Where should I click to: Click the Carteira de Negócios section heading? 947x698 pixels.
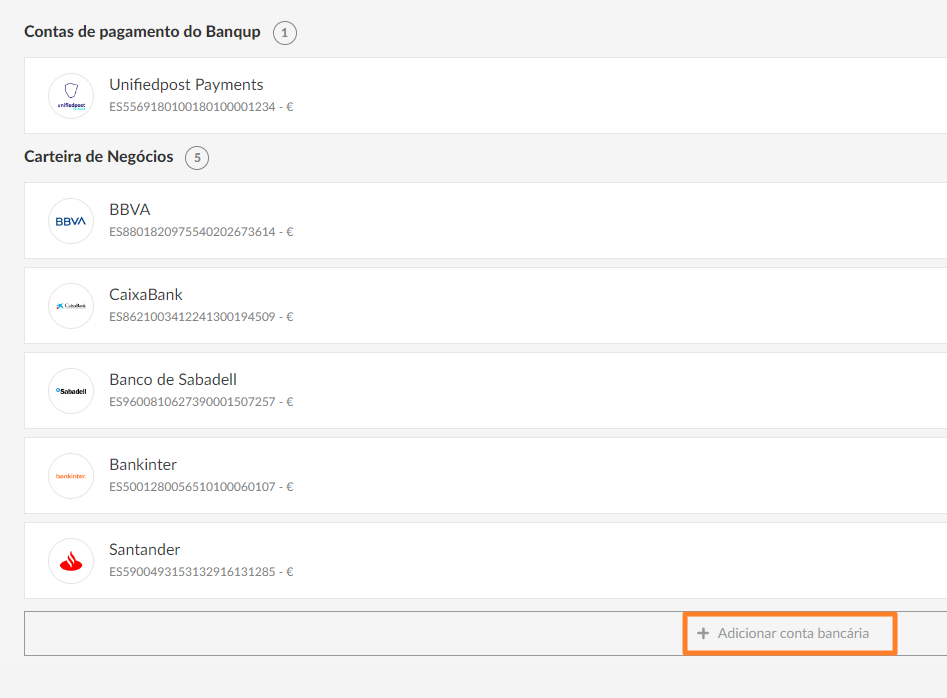click(x=98, y=156)
